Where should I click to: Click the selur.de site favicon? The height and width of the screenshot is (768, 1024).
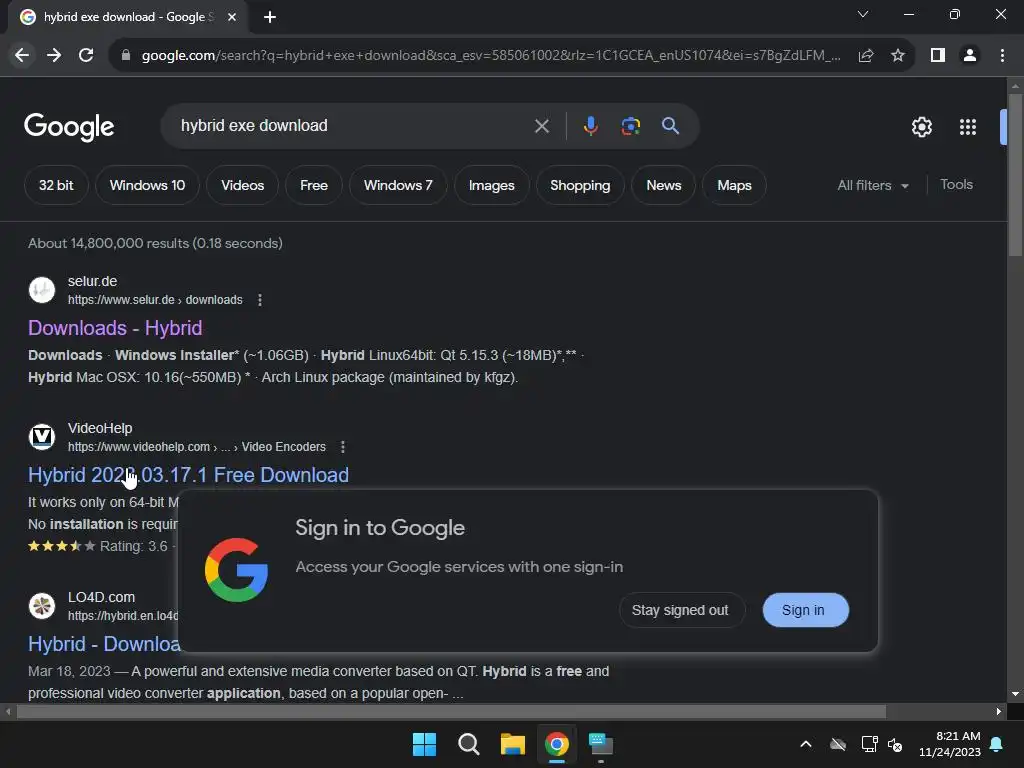click(42, 290)
